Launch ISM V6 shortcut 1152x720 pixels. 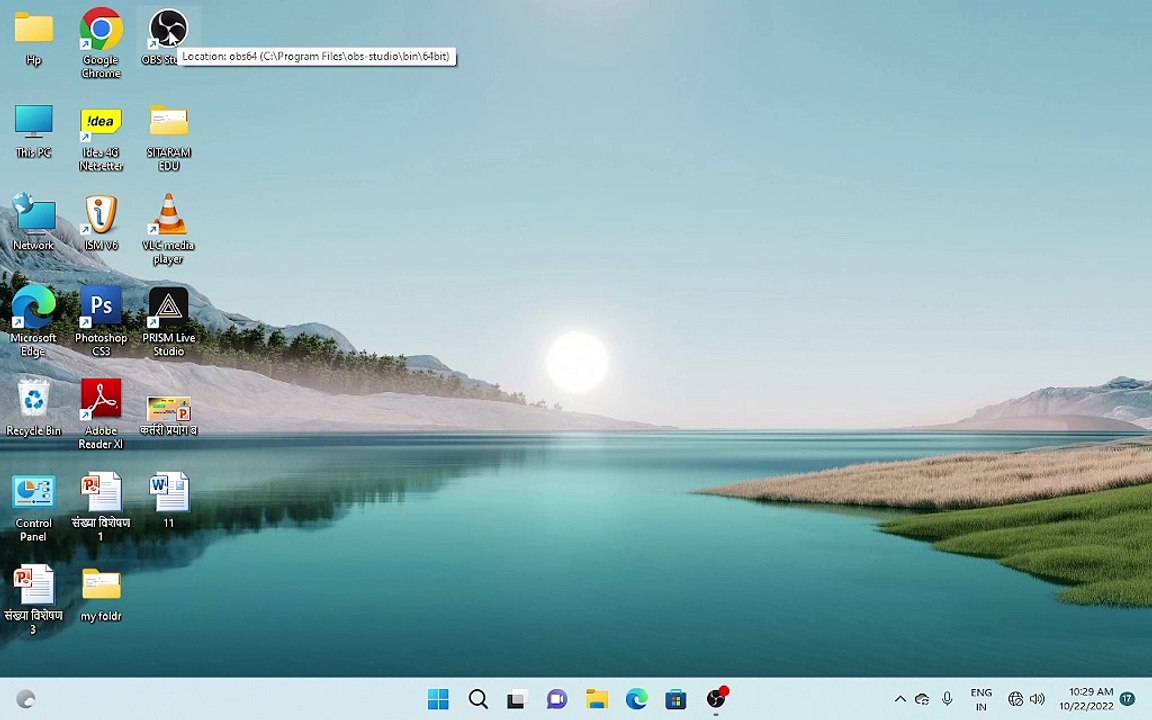101,215
